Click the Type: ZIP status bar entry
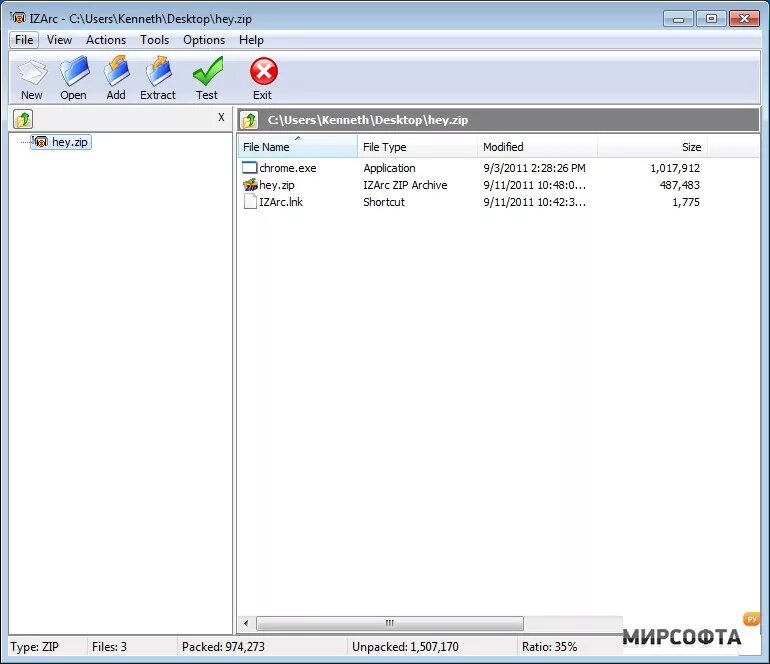Viewport: 770px width, 664px height. click(34, 647)
